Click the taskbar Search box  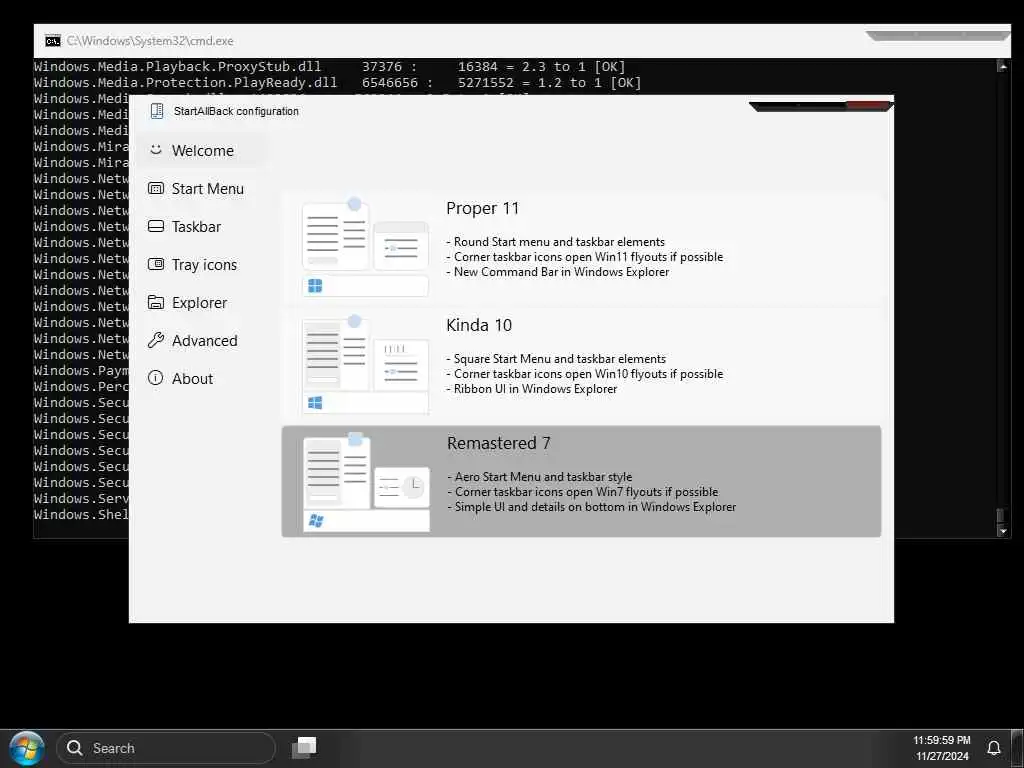[x=166, y=748]
